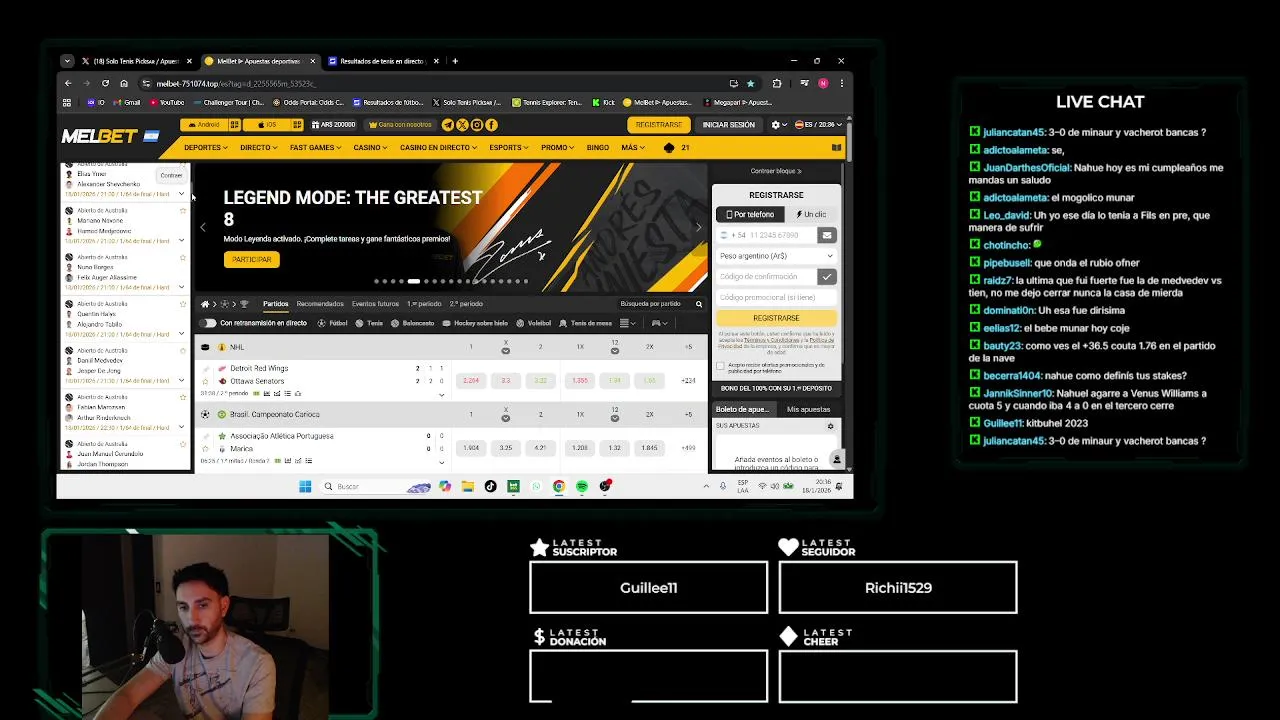Bookmark page with Chrome star icon
1280x720 pixels.
(x=750, y=83)
